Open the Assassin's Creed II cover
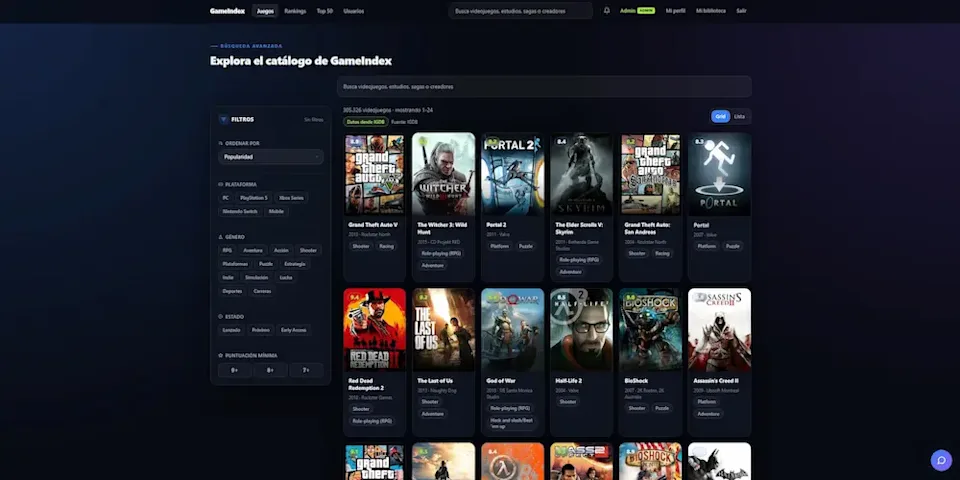The height and width of the screenshot is (480, 960). (719, 330)
